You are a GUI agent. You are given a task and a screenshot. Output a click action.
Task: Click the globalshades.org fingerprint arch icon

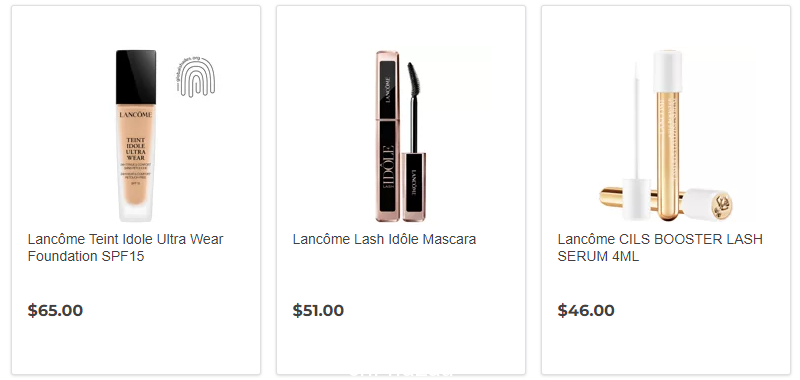pos(195,78)
